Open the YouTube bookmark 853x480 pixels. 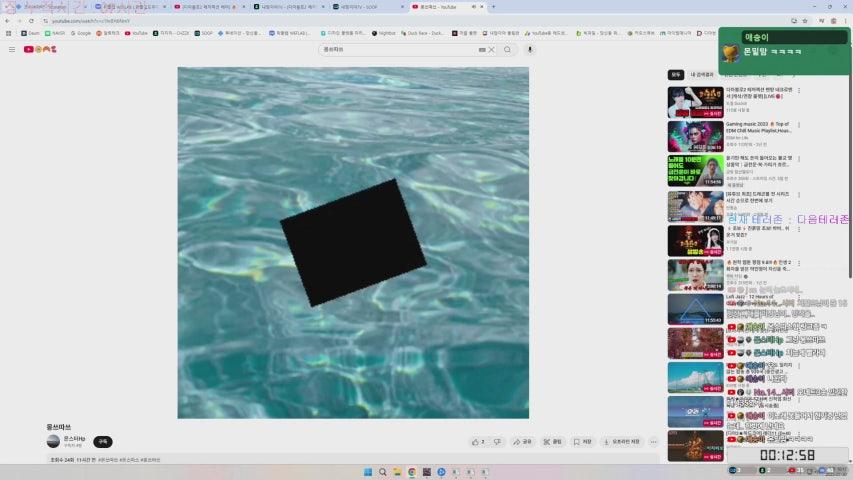pos(136,33)
